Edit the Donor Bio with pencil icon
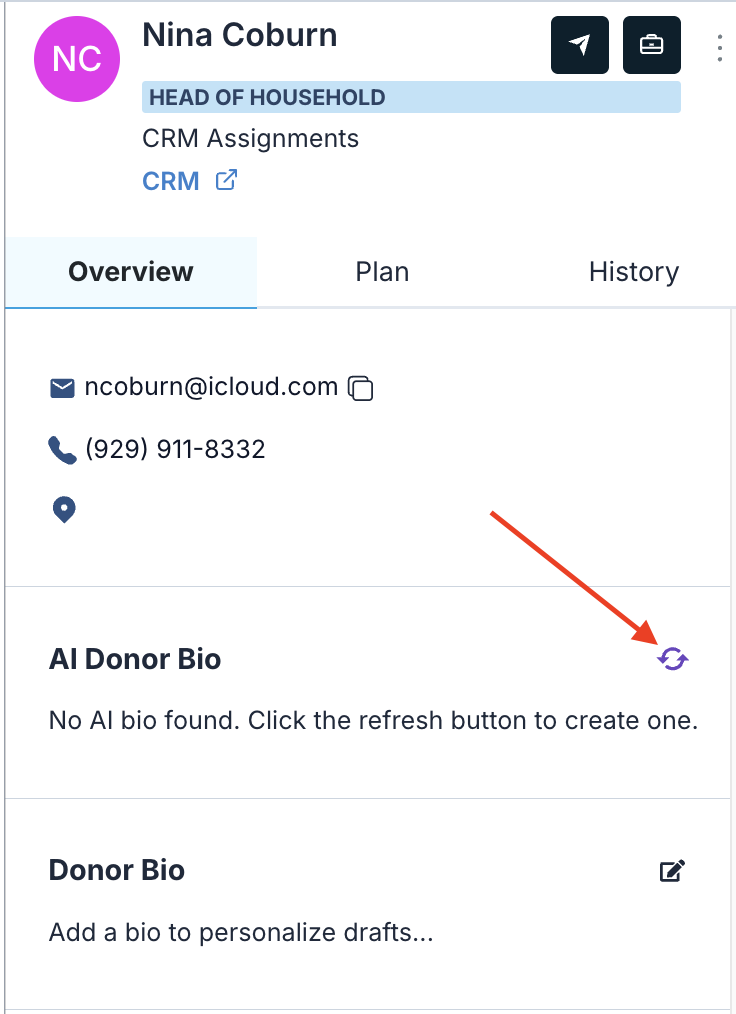 click(x=672, y=870)
